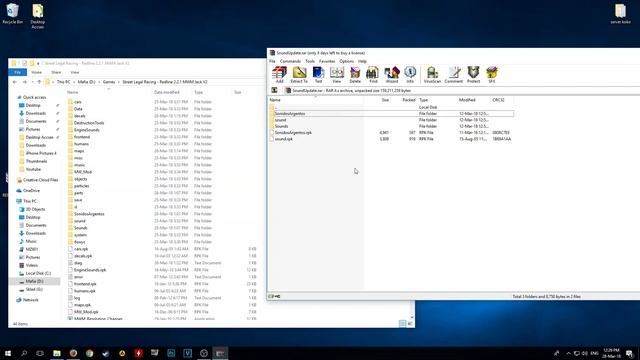Image resolution: width=640 pixels, height=360 pixels.
Task: Open the WinRAR Tools menu
Action: 310,61
